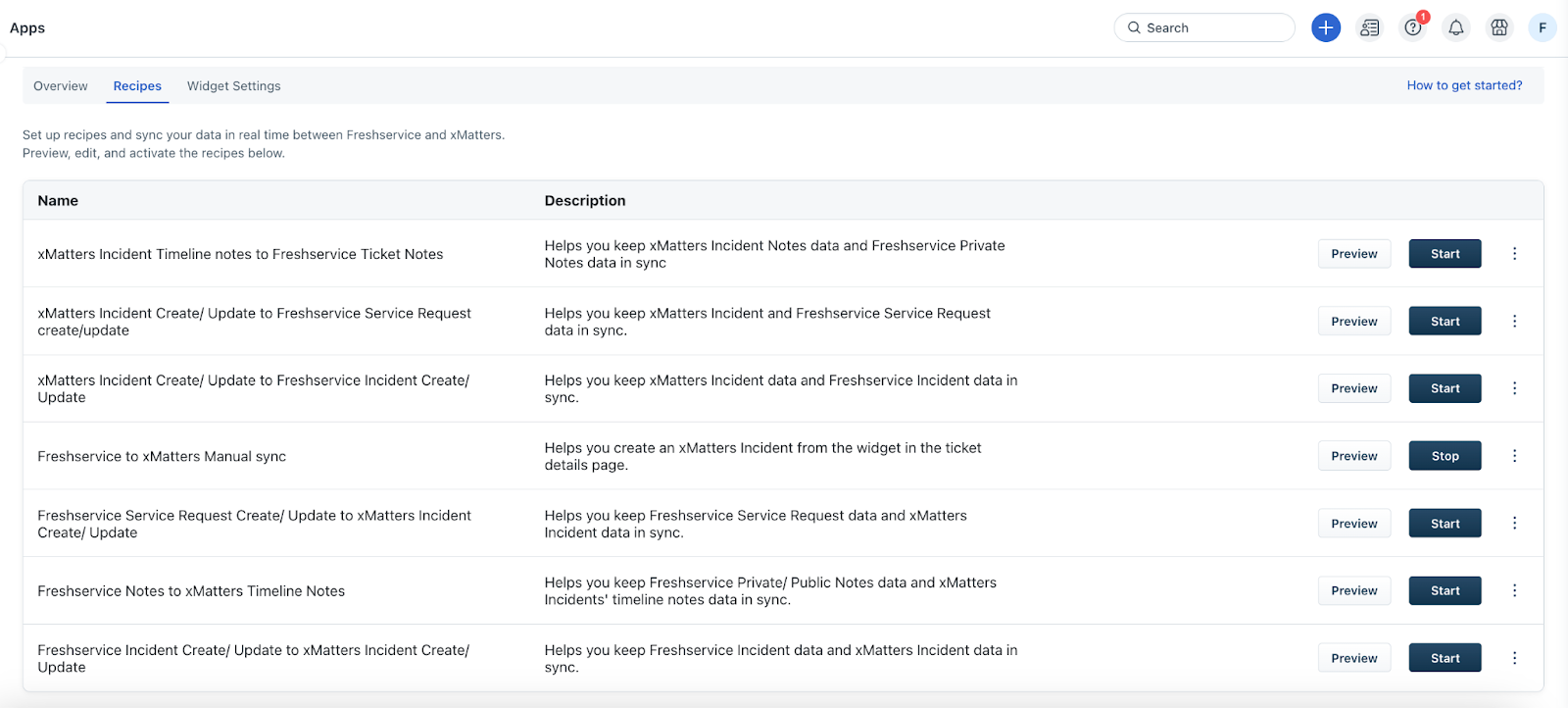This screenshot has width=1568, height=708.
Task: Start the xMatters Incident to Freshservice Incident recipe
Action: point(1445,388)
